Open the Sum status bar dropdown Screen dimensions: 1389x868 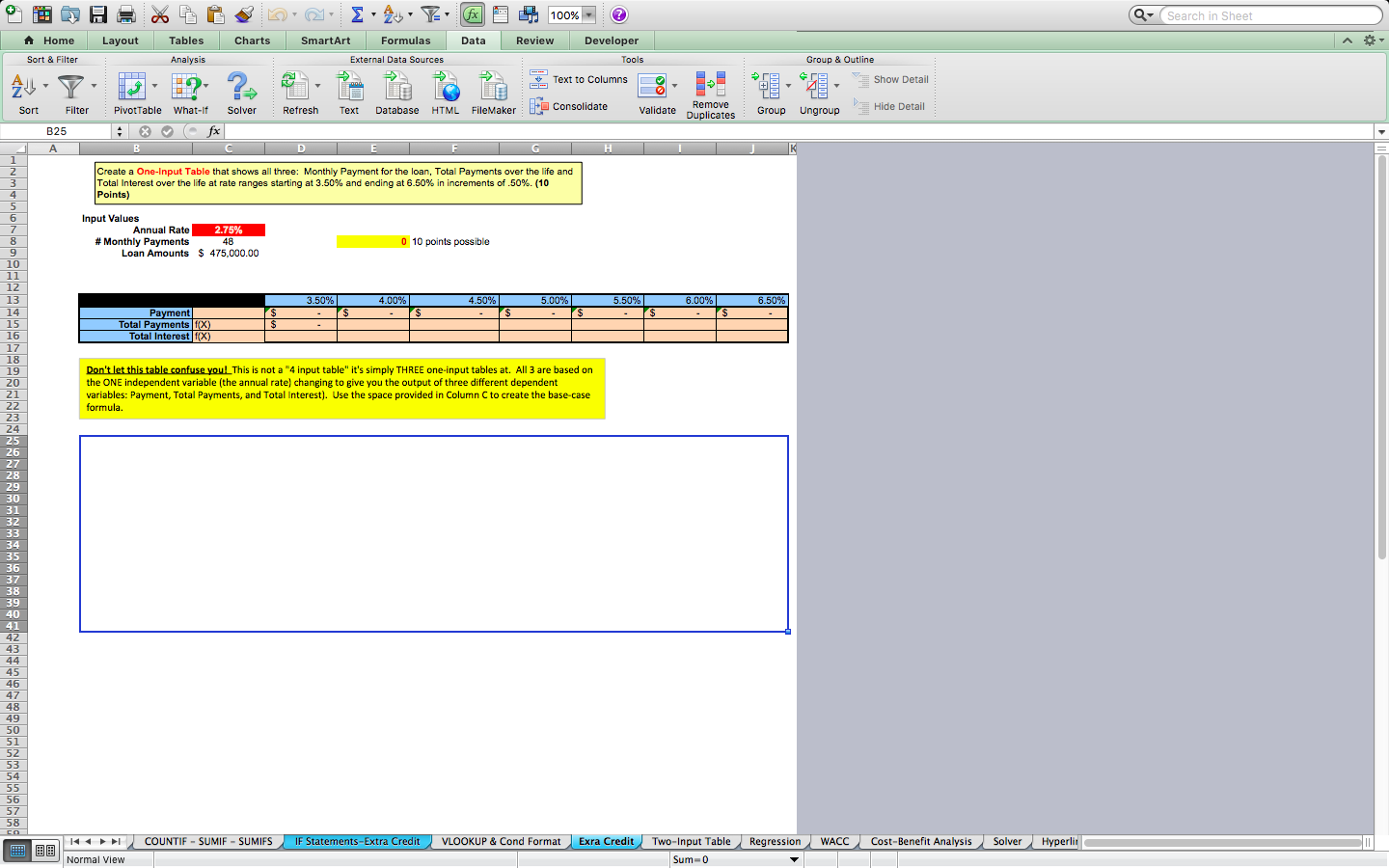click(795, 859)
